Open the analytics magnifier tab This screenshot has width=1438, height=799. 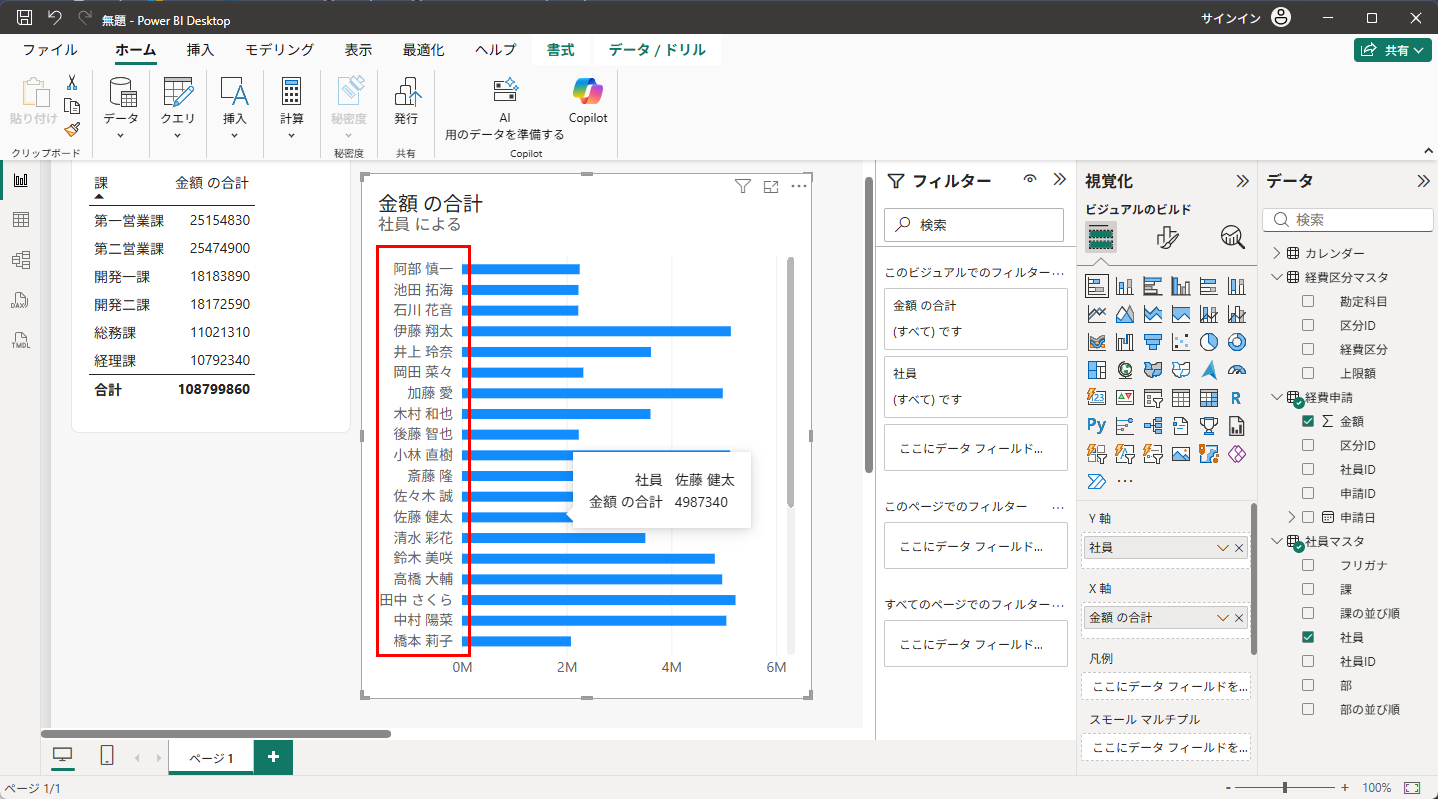(1232, 237)
